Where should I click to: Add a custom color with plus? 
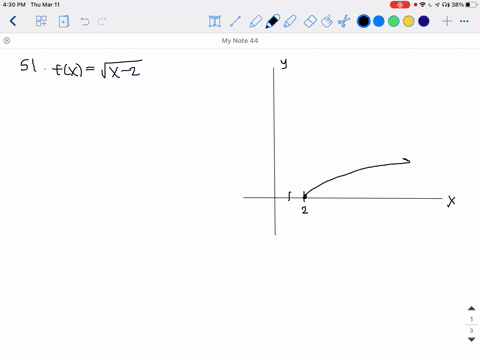point(447,21)
